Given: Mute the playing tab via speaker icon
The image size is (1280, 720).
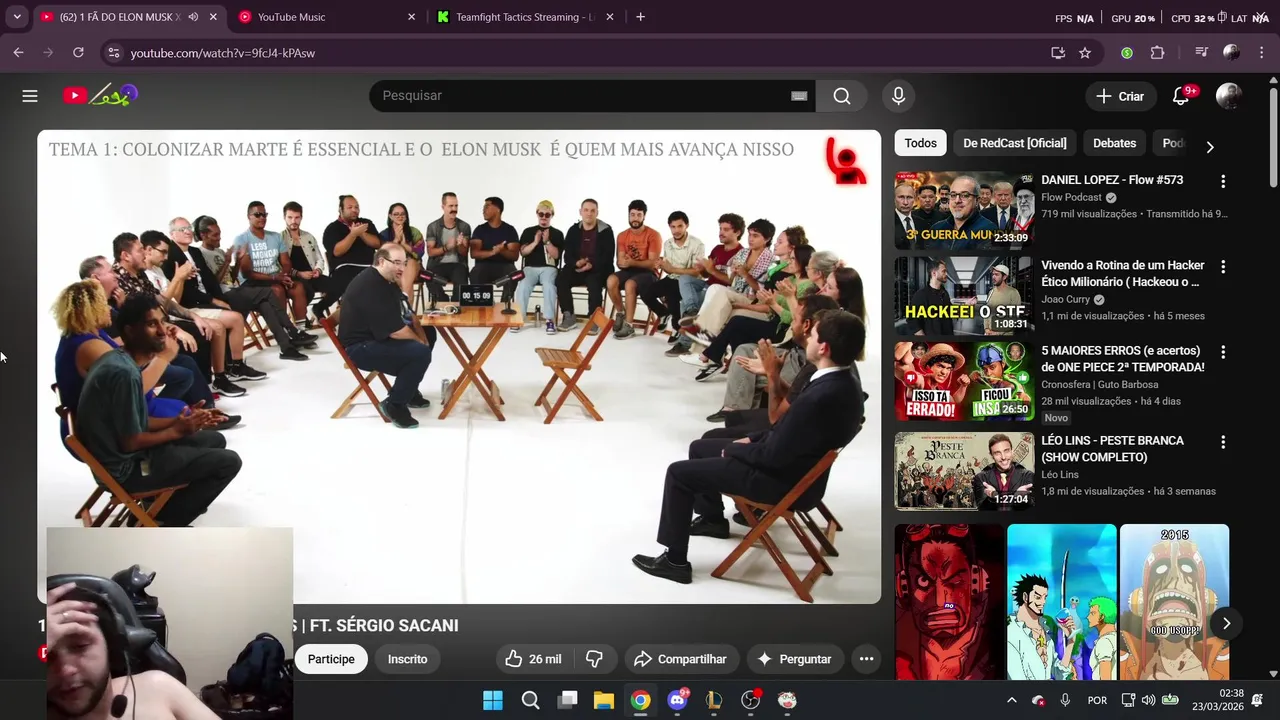Looking at the screenshot, I should point(193,17).
